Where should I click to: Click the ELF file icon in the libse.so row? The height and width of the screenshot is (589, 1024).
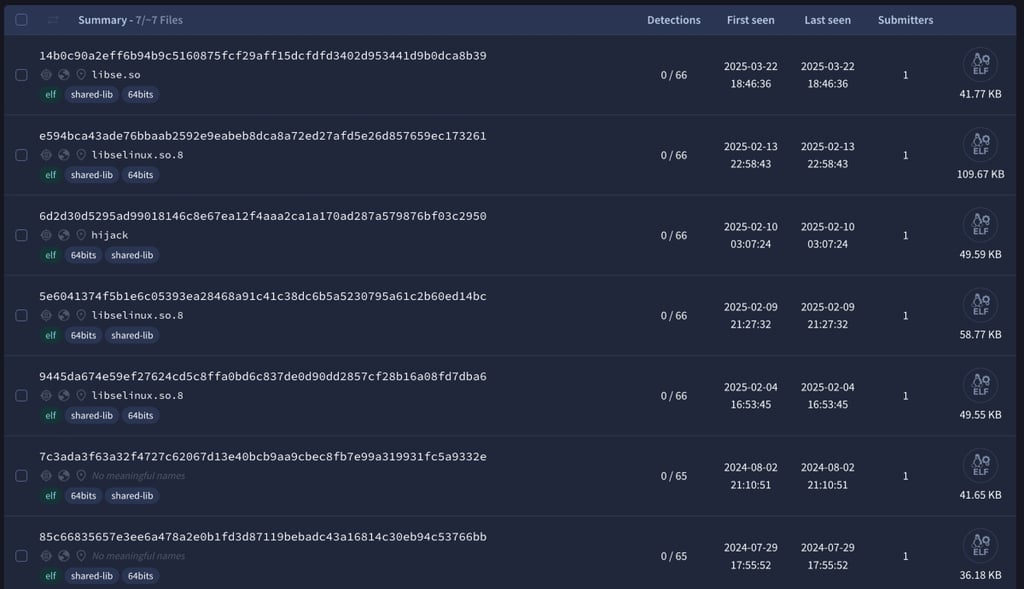tap(980, 65)
